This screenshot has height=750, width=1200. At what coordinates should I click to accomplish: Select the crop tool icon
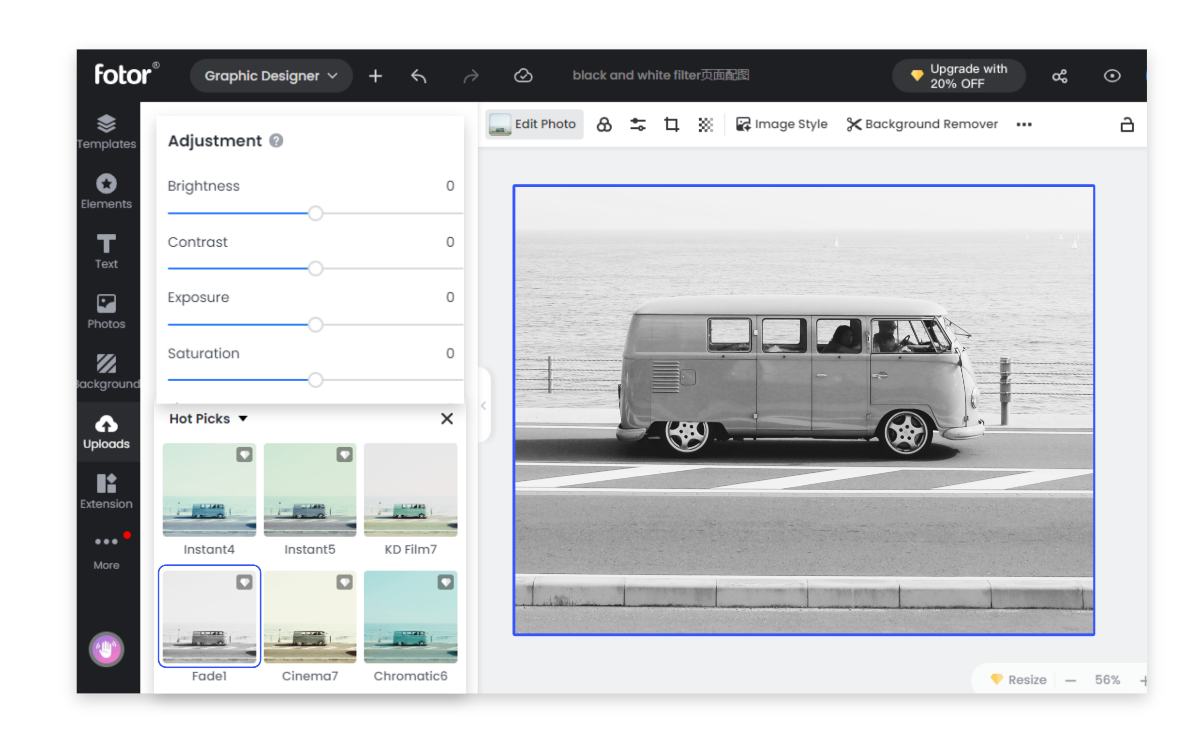671,124
